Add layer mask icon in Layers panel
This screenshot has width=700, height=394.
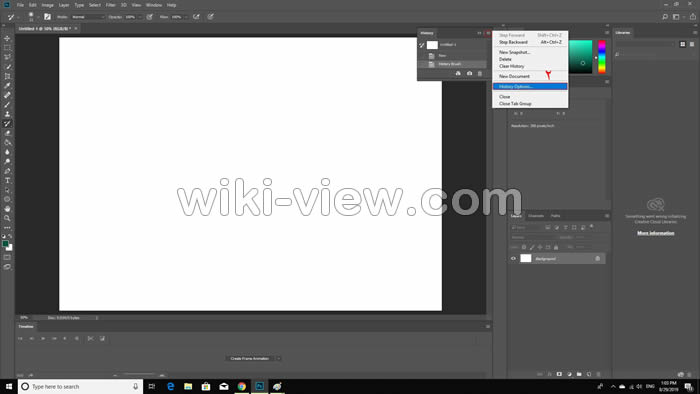coord(559,374)
